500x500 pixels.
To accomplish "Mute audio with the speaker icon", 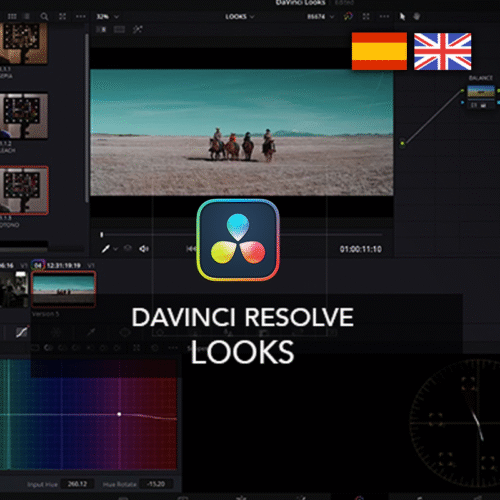I will [x=144, y=249].
